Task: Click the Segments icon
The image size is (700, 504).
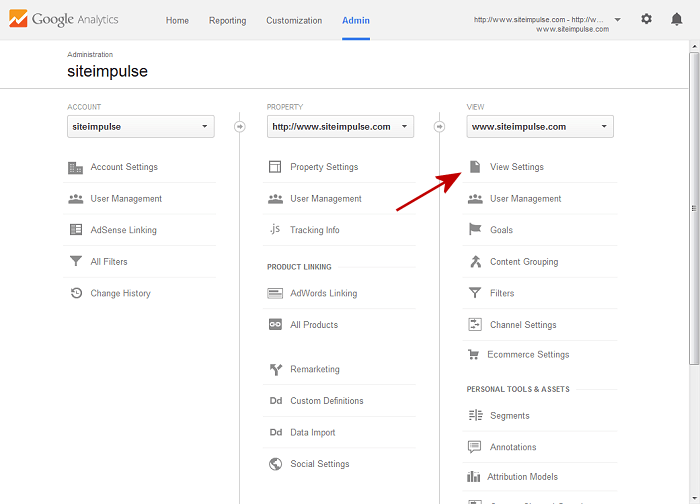Action: point(475,416)
